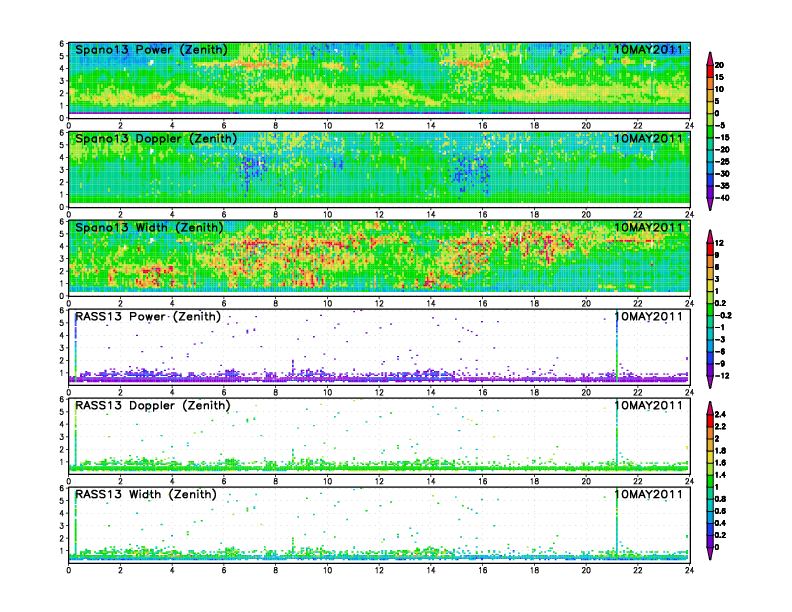Click the '2.4' label on bottom color bar
The width and height of the screenshot is (792, 612).
coord(720,414)
